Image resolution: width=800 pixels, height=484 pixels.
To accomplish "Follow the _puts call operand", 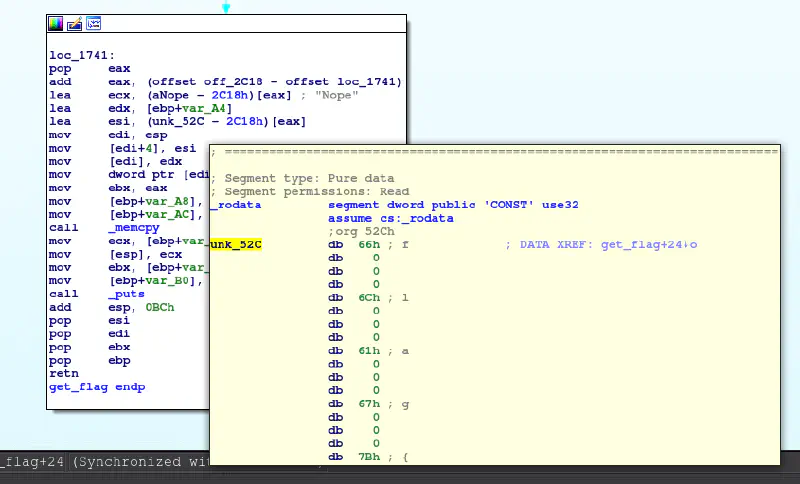I will tap(125, 294).
